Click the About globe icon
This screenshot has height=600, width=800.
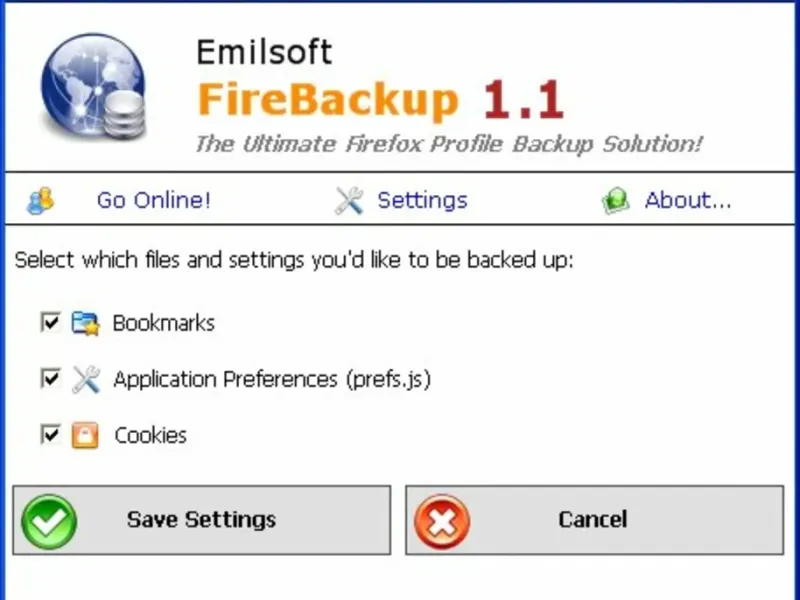(x=616, y=201)
